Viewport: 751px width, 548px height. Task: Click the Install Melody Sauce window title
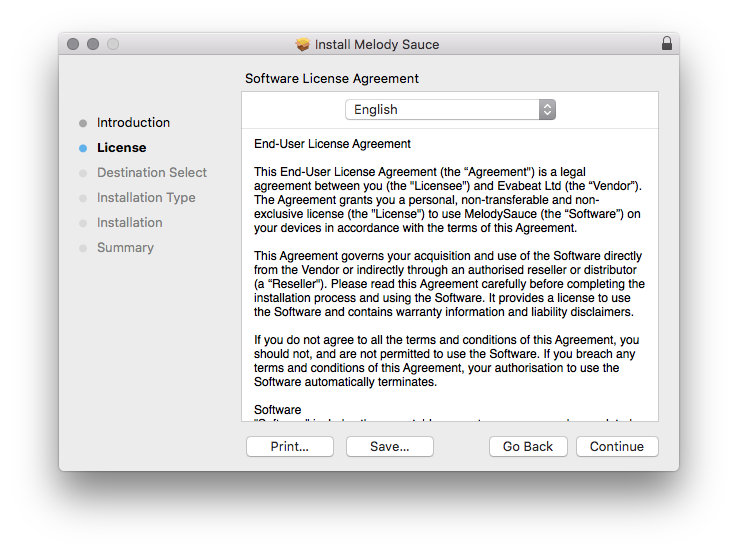click(376, 44)
